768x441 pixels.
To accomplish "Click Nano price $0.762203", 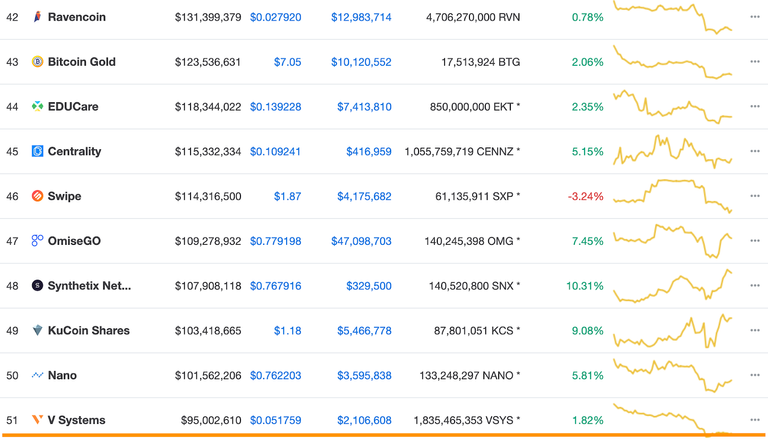I will click(x=276, y=375).
